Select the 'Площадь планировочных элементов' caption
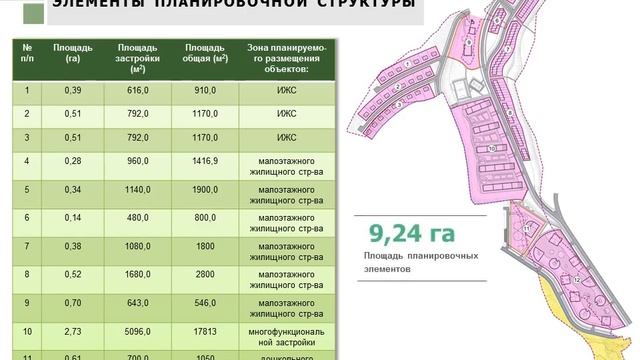Screen dimensions: 640x360 (421, 262)
